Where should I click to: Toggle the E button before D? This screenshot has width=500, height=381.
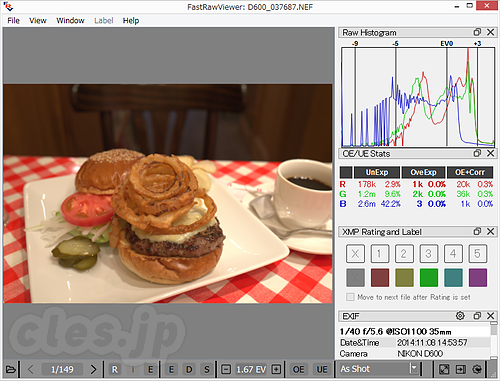point(171,369)
